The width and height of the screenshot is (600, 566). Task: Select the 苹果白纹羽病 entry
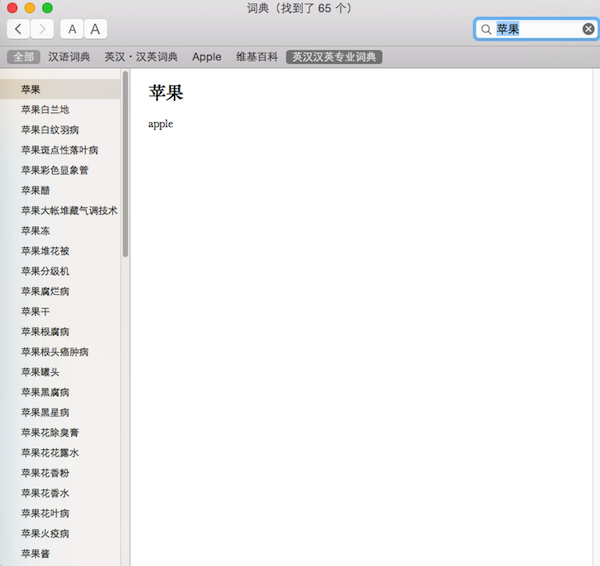click(x=60, y=130)
